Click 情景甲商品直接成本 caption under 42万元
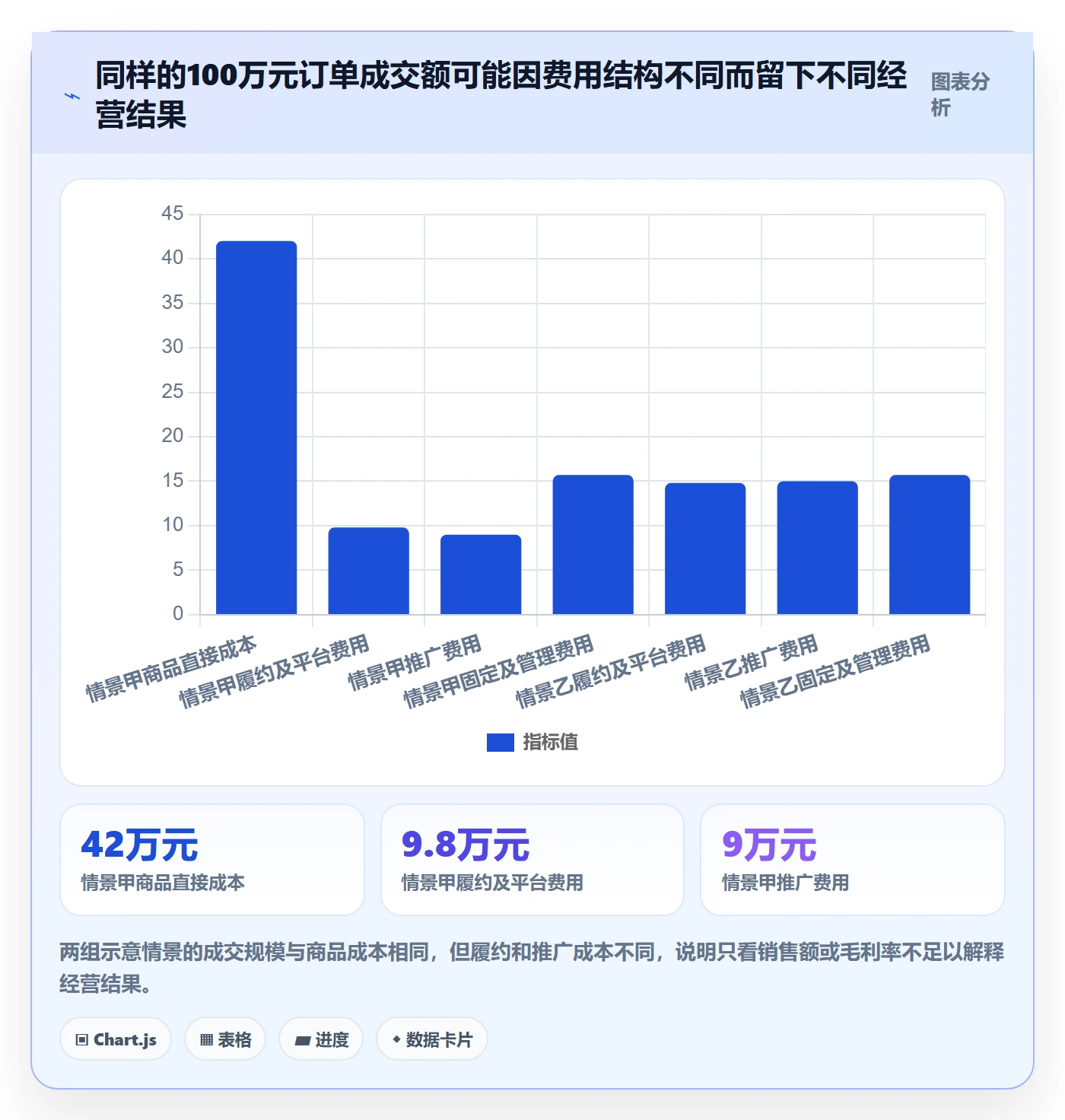This screenshot has width=1065, height=1120. click(163, 883)
